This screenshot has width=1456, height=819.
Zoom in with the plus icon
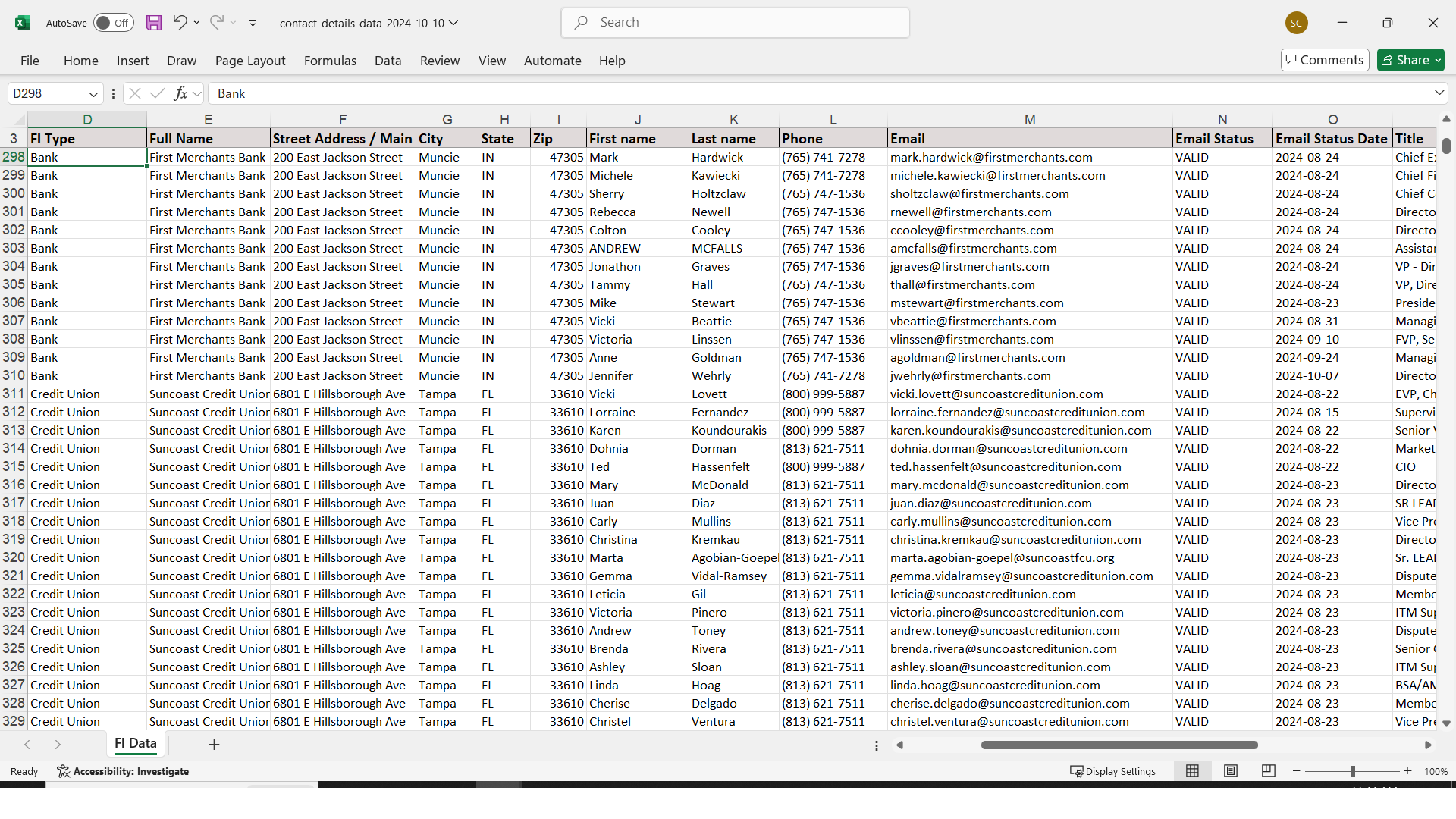[x=1408, y=771]
